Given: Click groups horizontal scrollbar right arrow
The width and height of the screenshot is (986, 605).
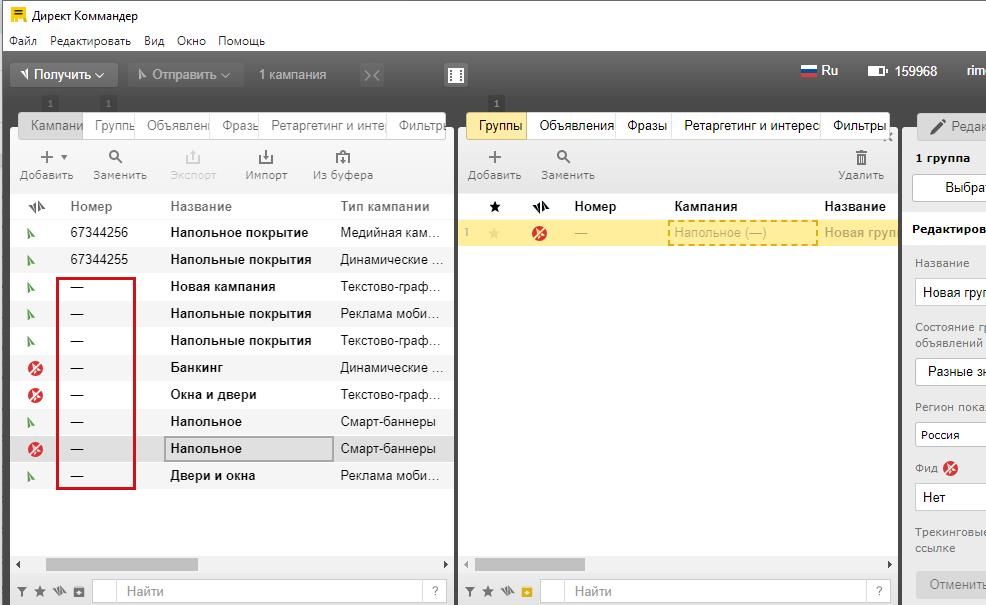Looking at the screenshot, I should pyautogui.click(x=889, y=565).
